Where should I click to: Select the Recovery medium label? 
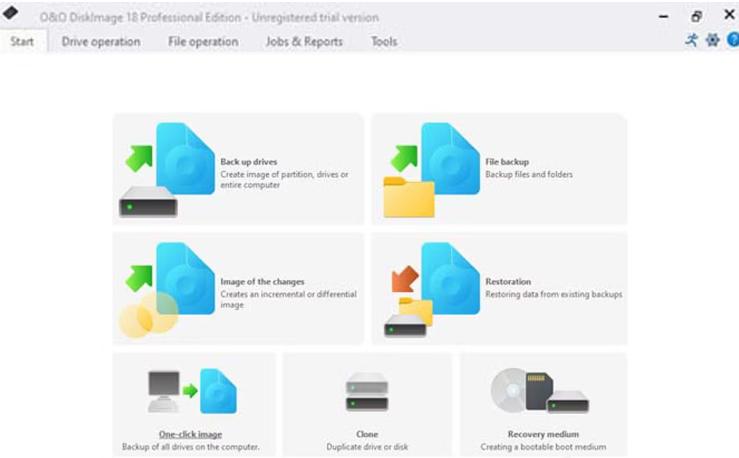point(543,434)
